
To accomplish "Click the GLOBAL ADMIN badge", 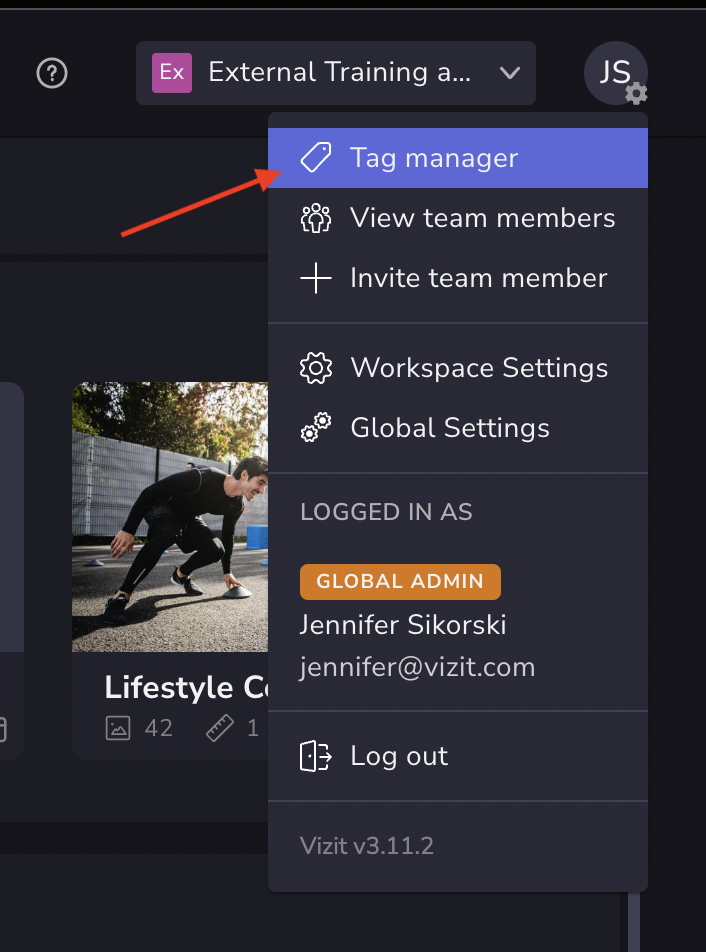I will tap(400, 582).
